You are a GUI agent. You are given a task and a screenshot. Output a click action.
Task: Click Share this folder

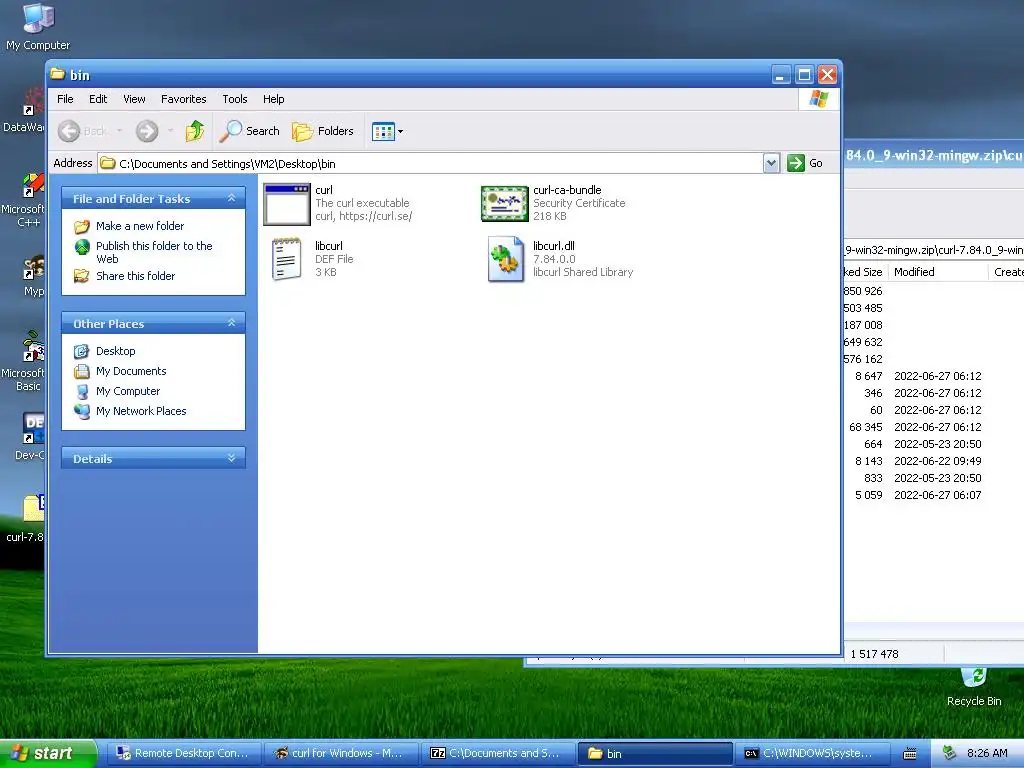click(x=135, y=276)
